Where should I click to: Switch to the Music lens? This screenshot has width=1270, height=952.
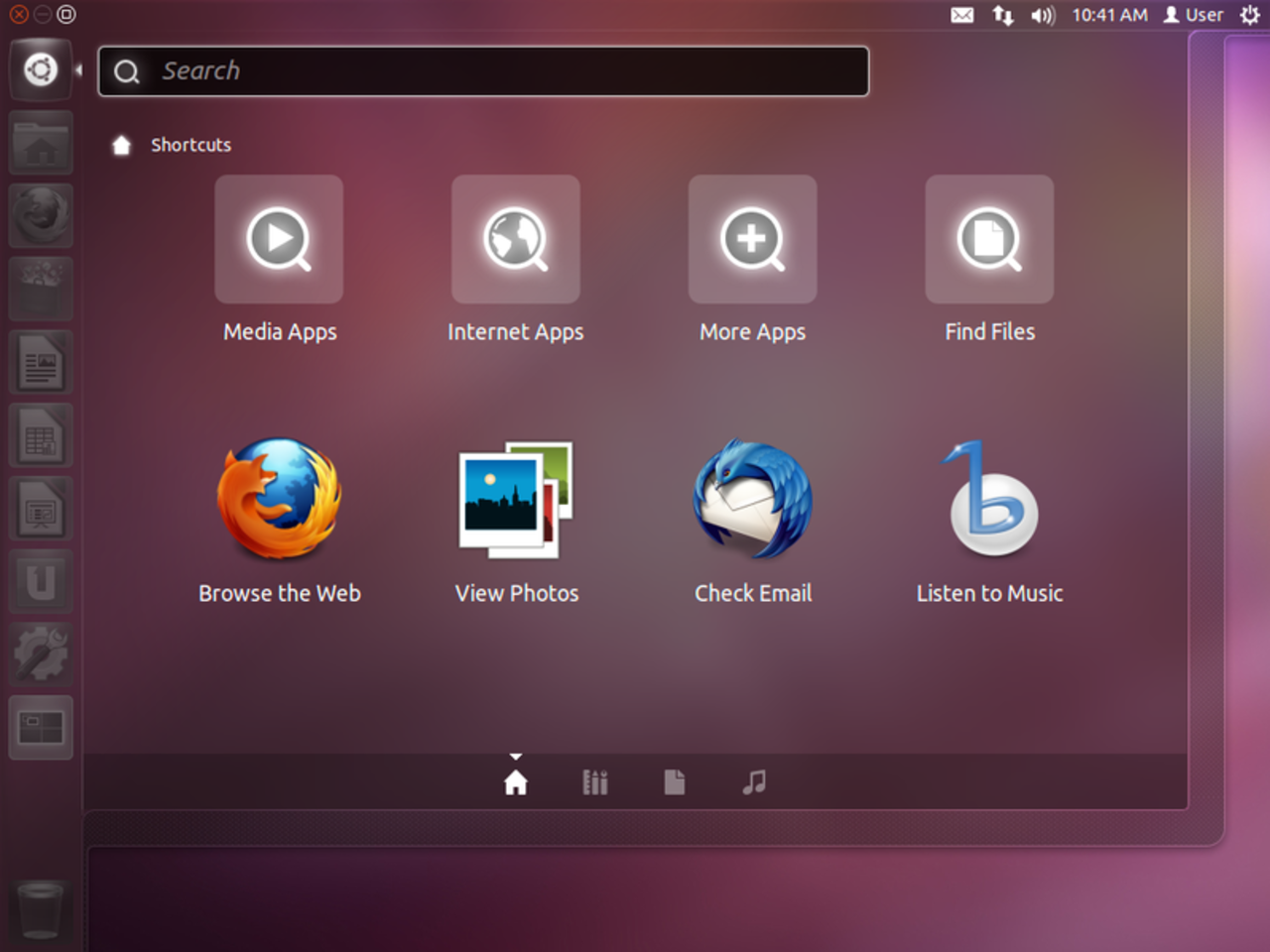pos(753,782)
